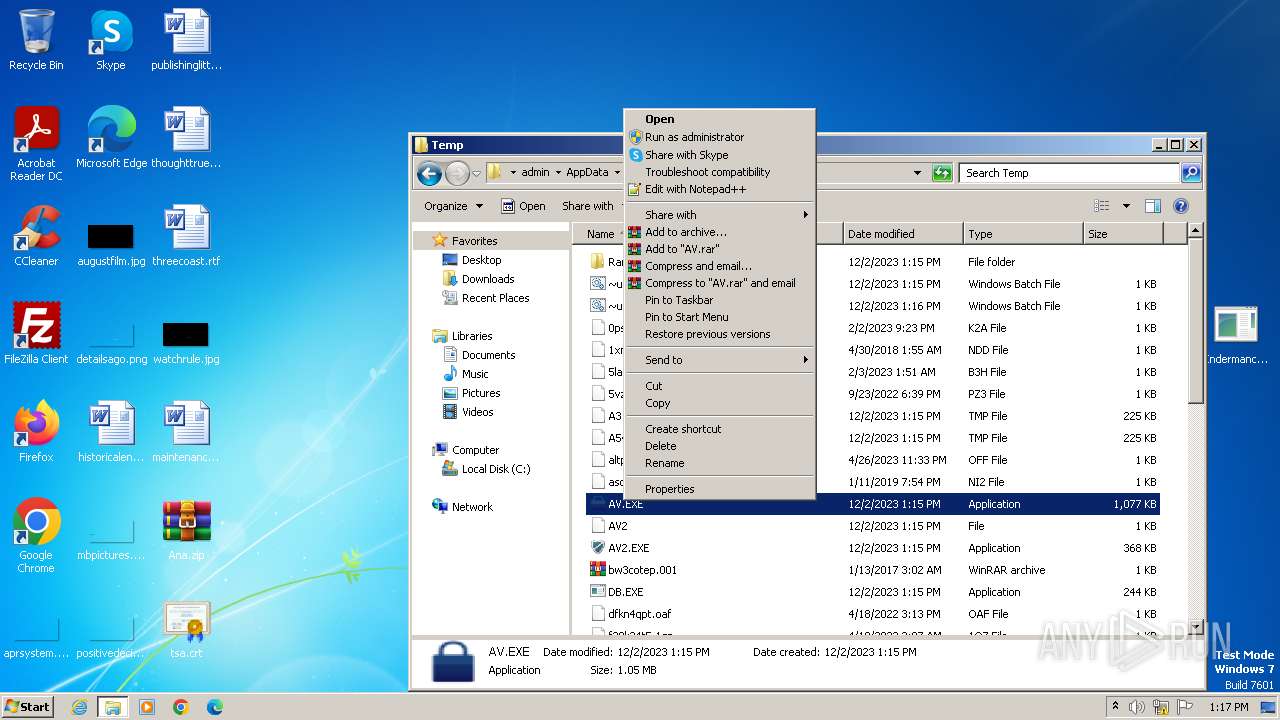Launch Google Chrome desktop shortcut

pos(36,536)
